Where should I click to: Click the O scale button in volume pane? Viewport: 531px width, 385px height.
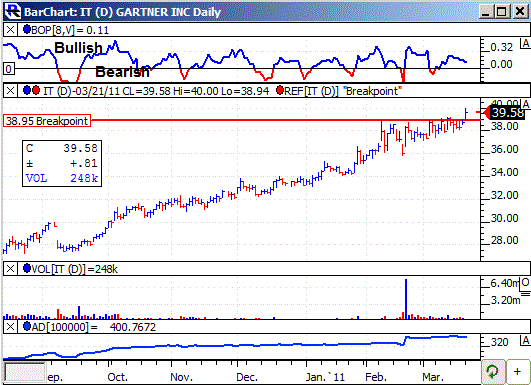point(525,282)
